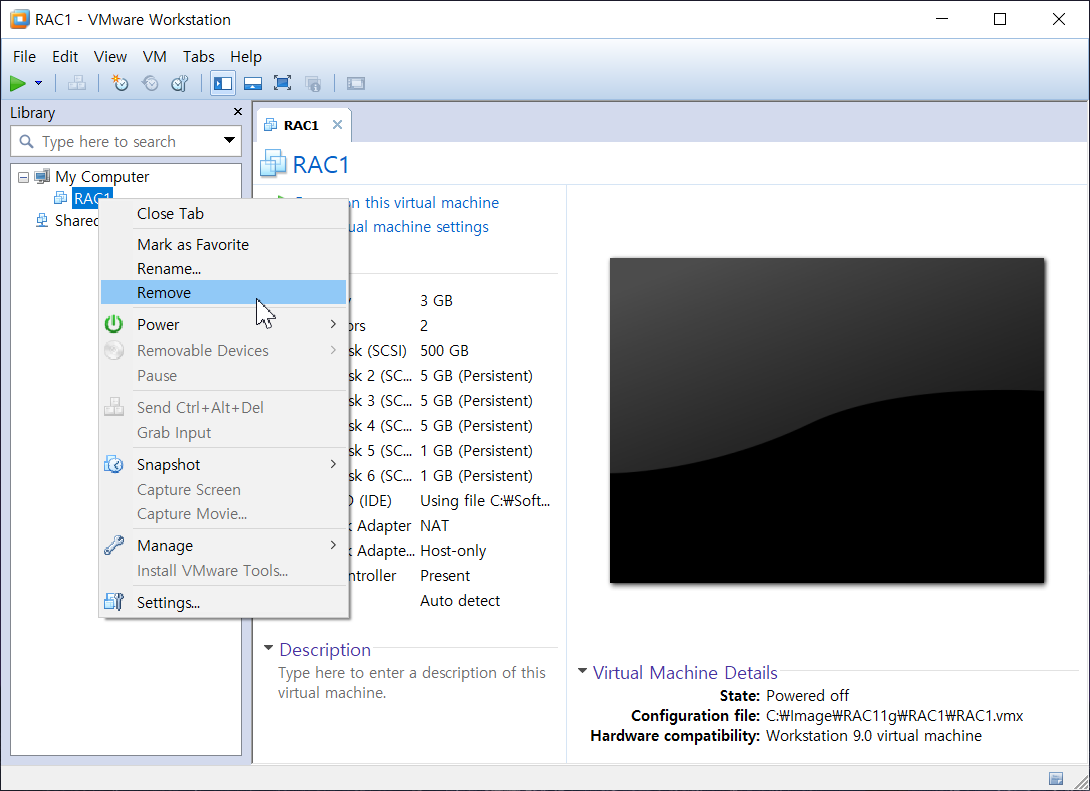Click the VM console preview thumbnail
Screen dimensions: 1090x791
click(x=827, y=421)
